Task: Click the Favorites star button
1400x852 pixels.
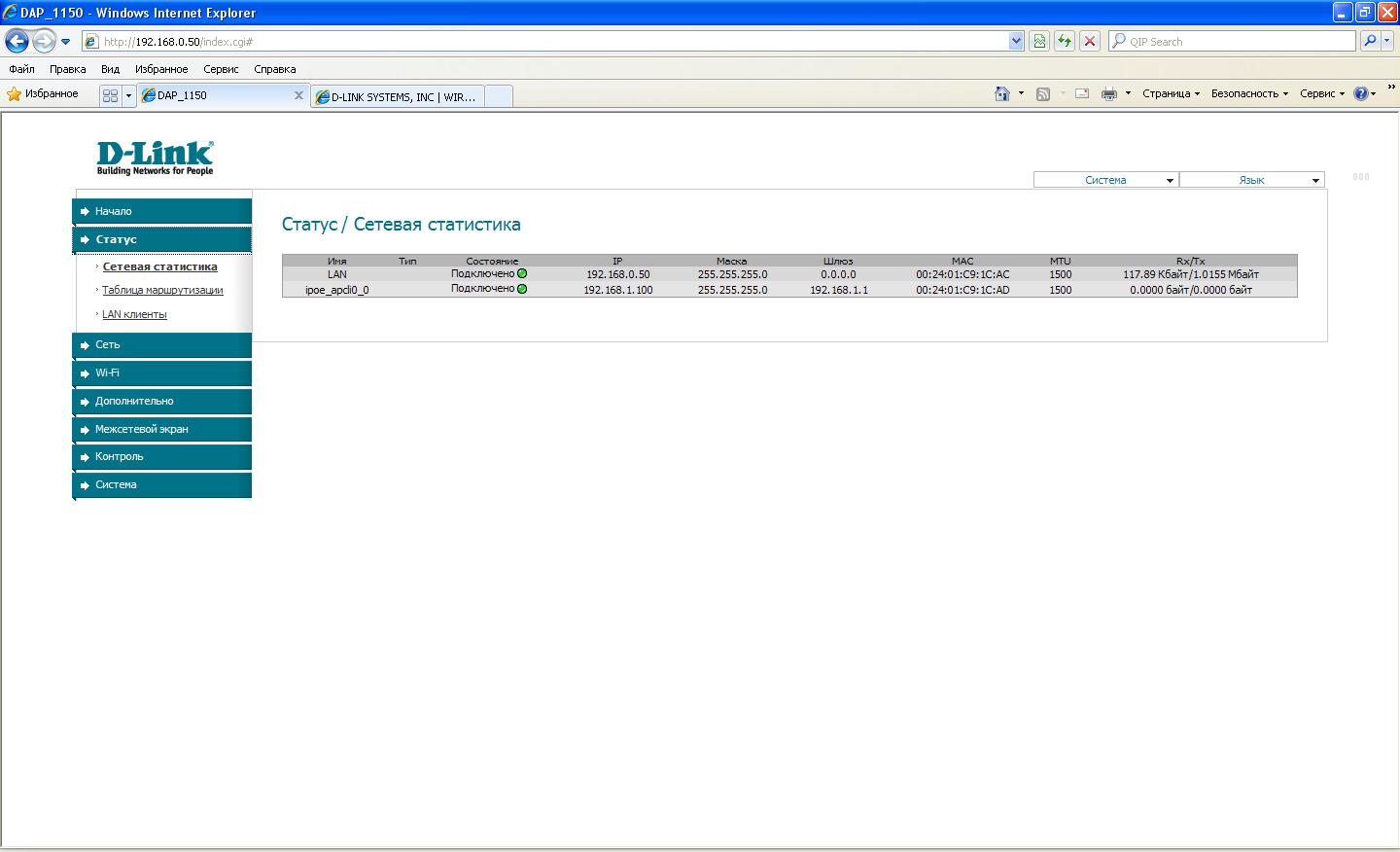Action: (43, 93)
